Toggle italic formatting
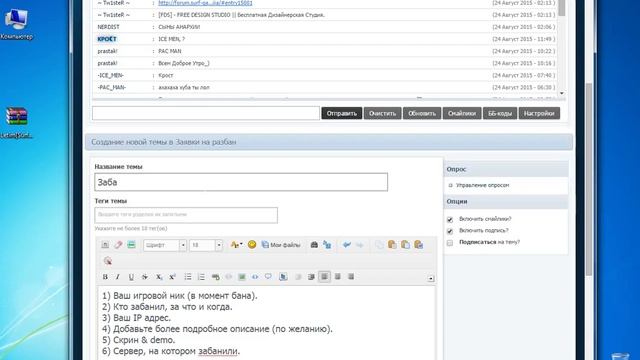The image size is (640, 360). (118, 277)
